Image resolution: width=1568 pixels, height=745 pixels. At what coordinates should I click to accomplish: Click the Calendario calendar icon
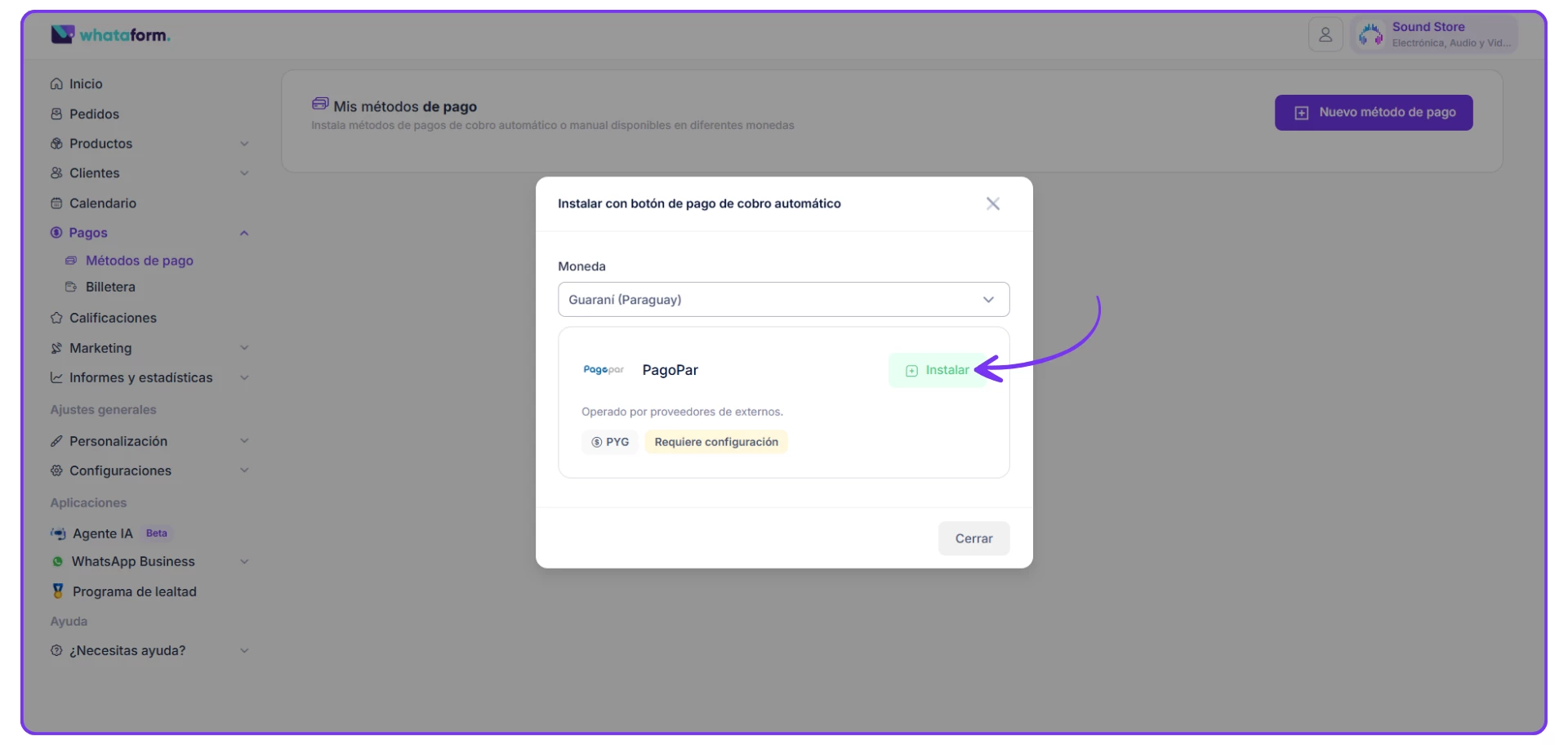(x=56, y=203)
